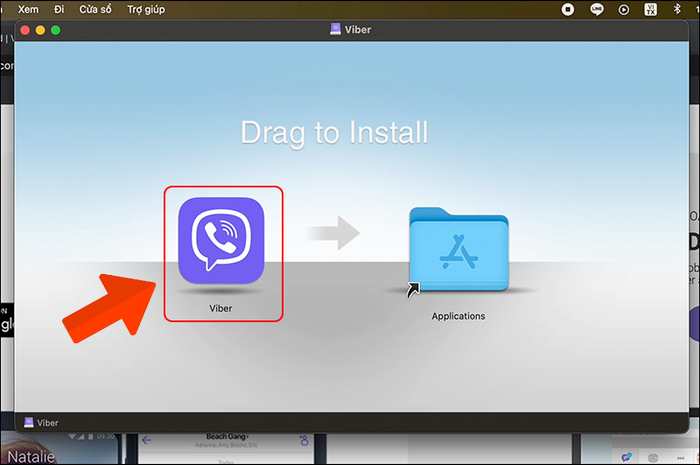700x465 pixels.
Task: Click the play circle menu bar icon
Action: 624,9
